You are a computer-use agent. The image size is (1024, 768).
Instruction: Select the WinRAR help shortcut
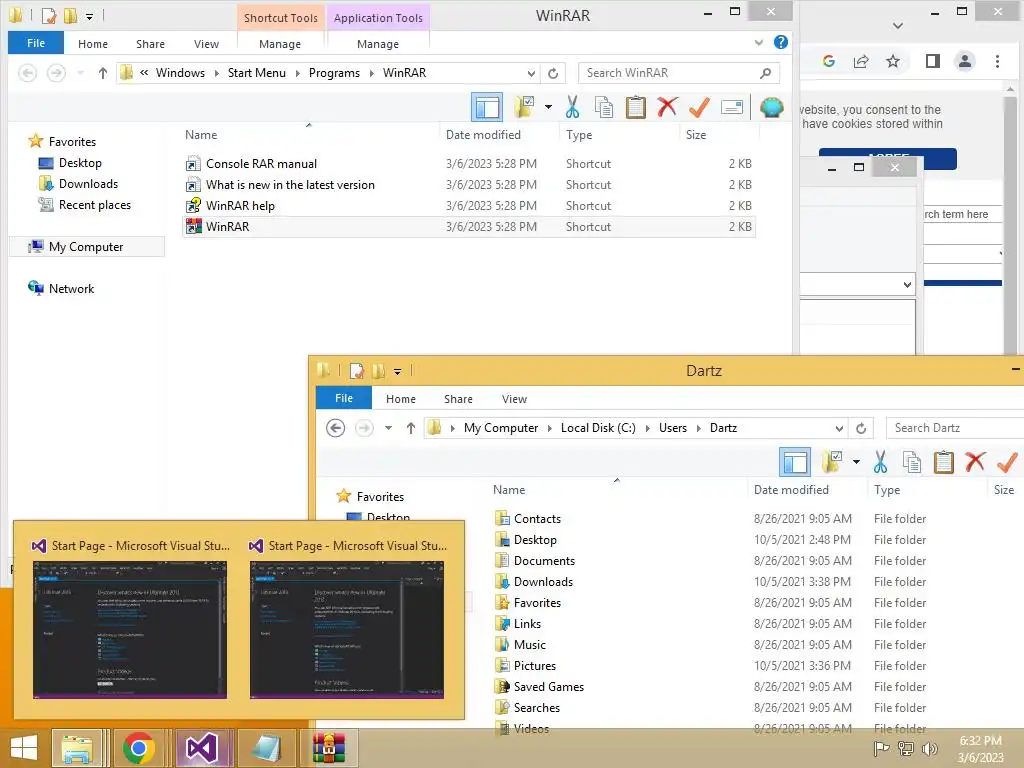click(x=240, y=206)
